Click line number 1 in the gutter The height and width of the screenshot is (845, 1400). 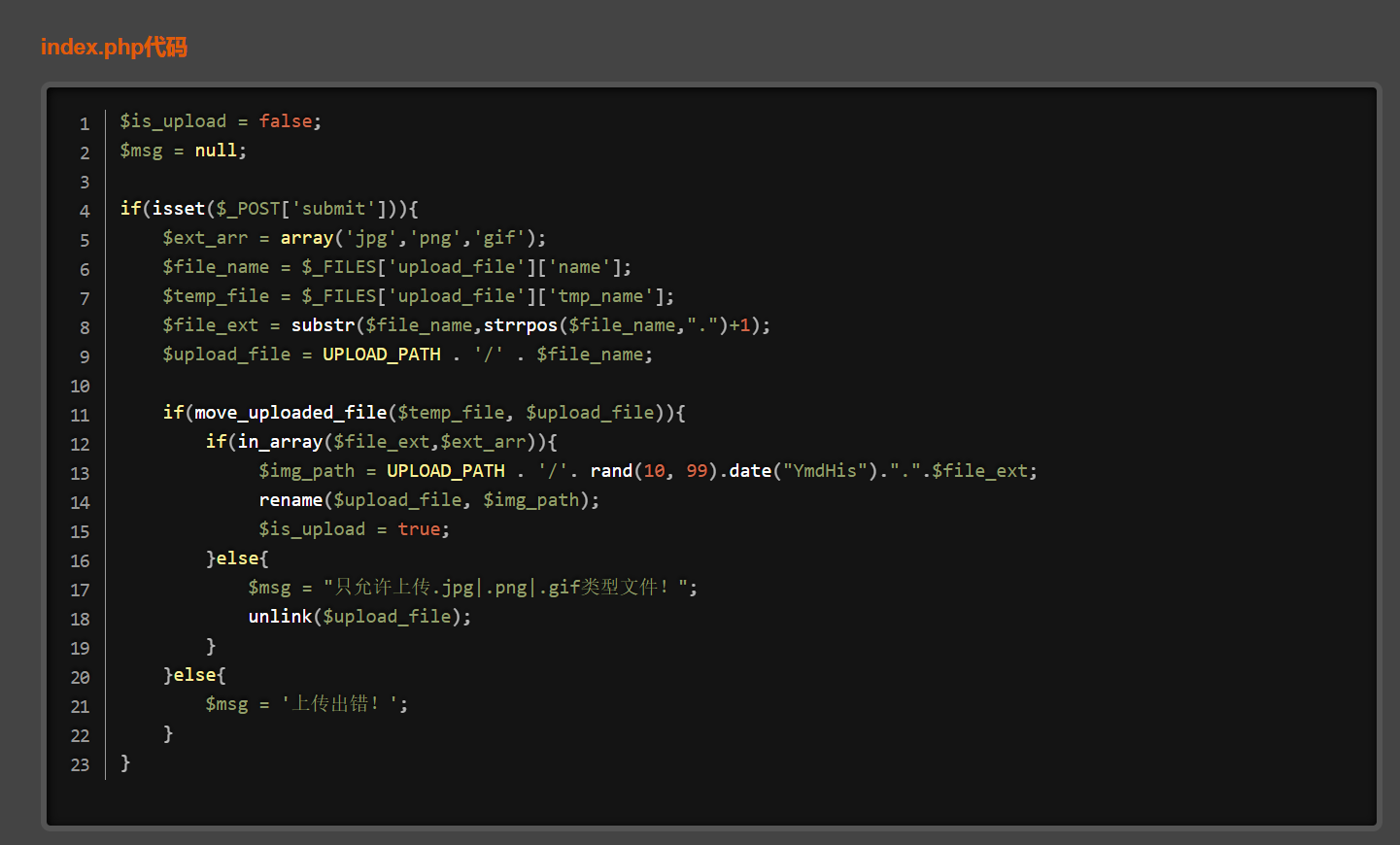85,123
